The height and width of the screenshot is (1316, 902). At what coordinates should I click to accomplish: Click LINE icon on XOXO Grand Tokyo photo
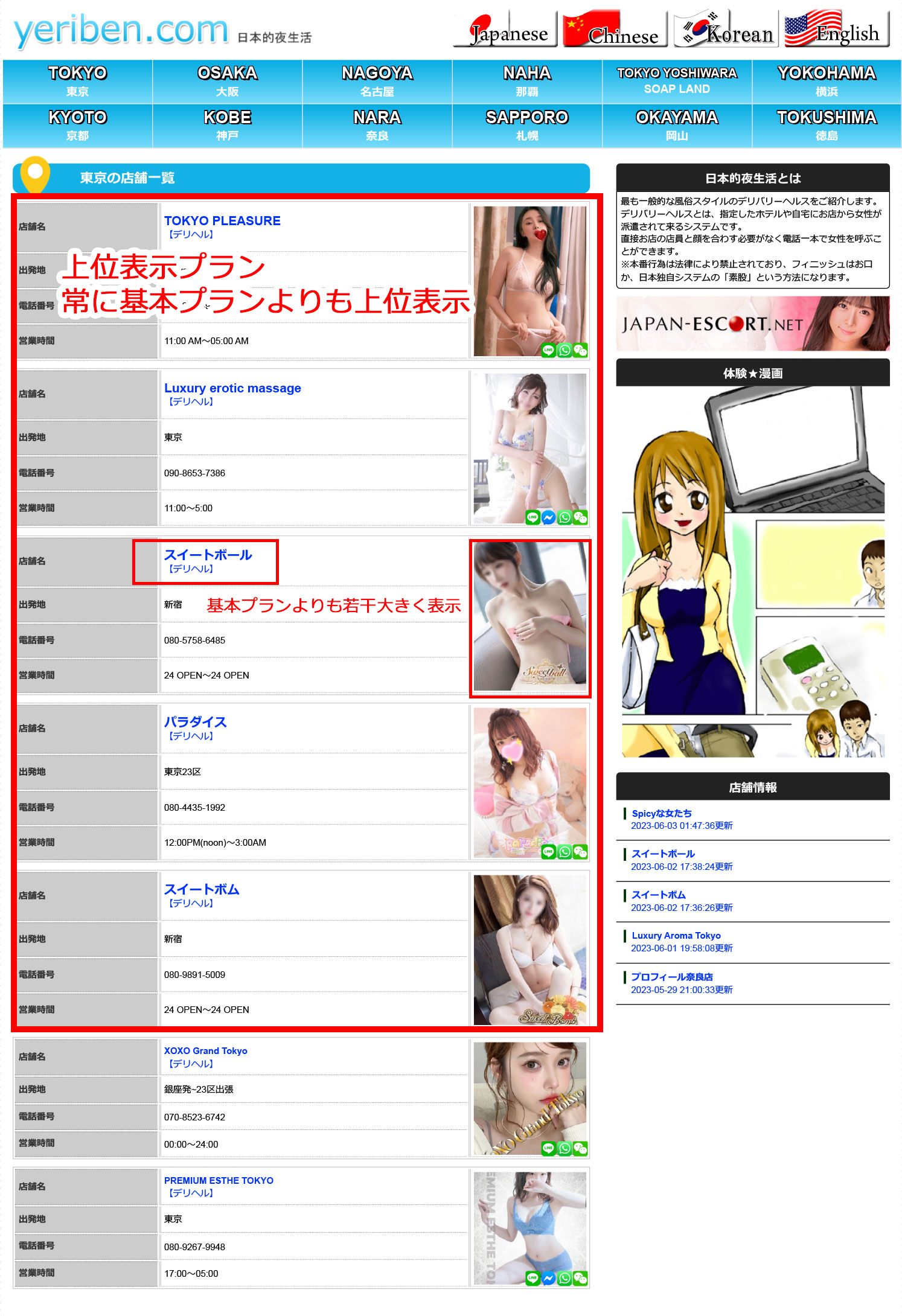tap(548, 1148)
